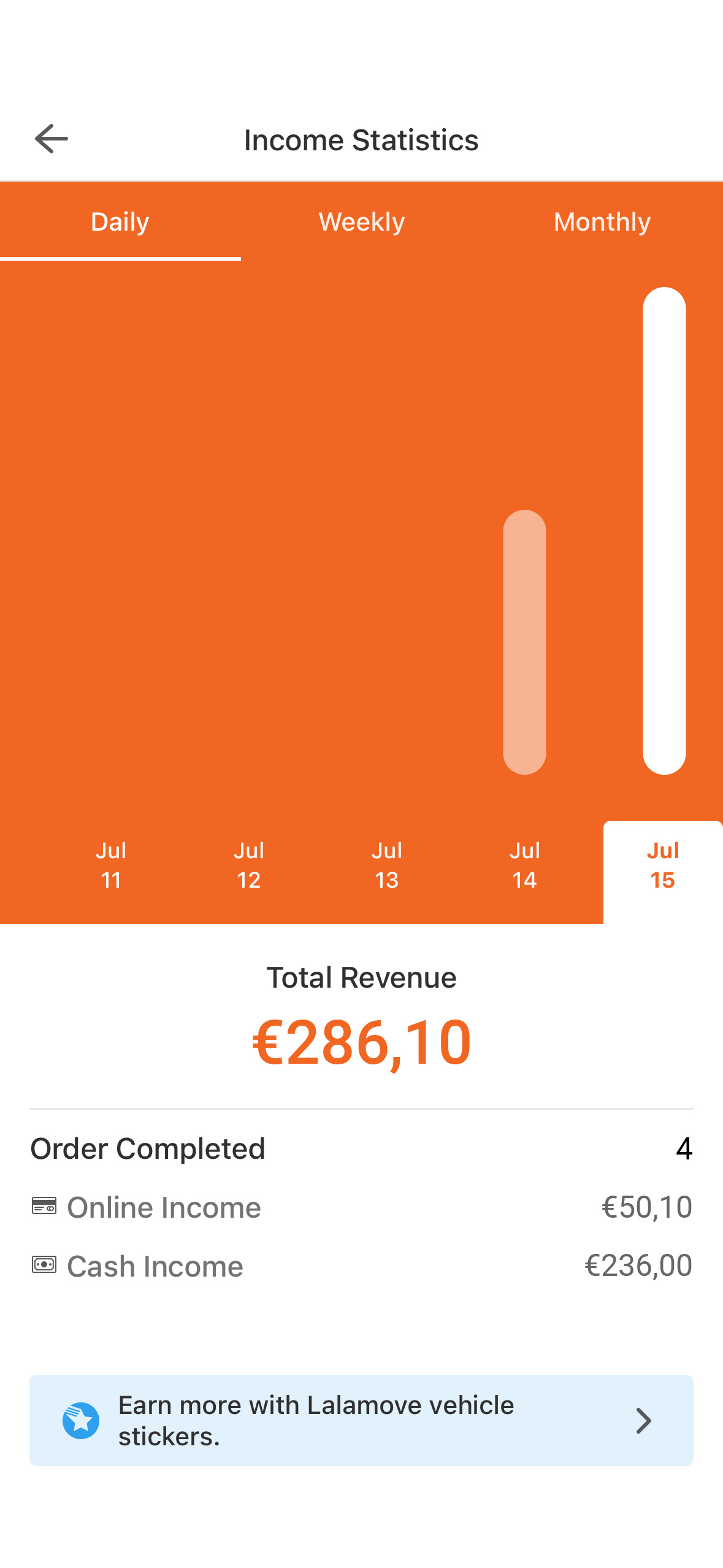The image size is (723, 1568).
Task: Open the Earn more with Lalamove stickers banner
Action: pos(361,1420)
